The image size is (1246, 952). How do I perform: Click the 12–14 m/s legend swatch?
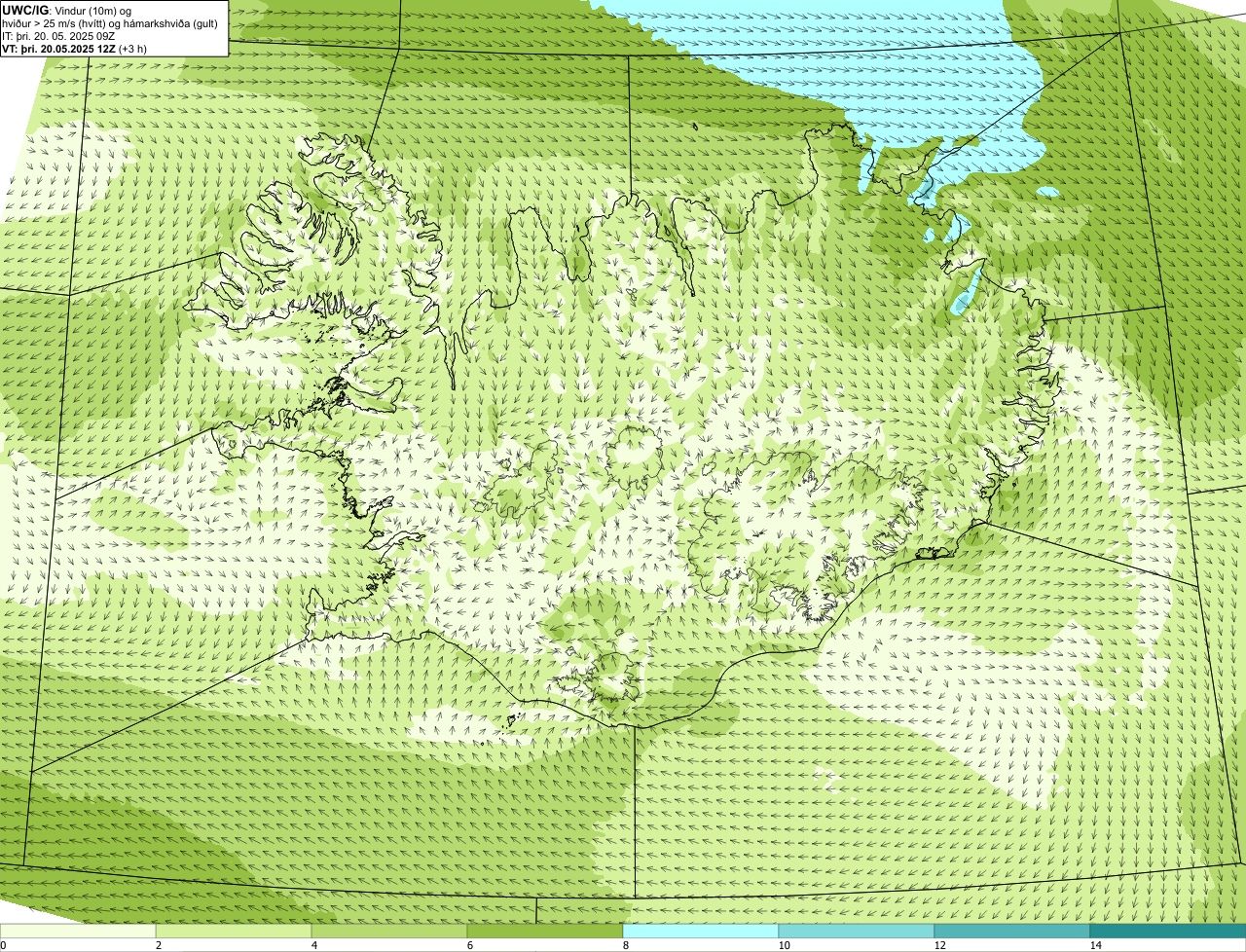(1012, 931)
